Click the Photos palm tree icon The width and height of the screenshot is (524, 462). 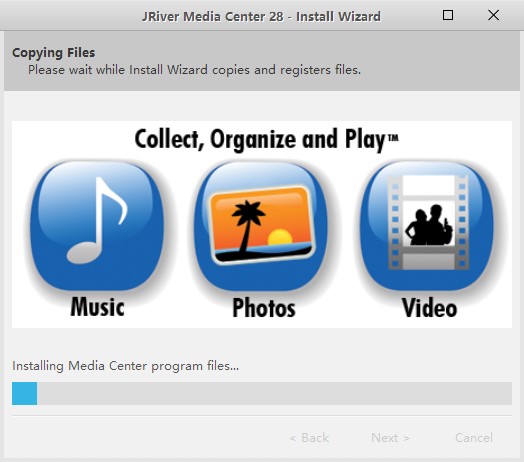click(x=261, y=226)
